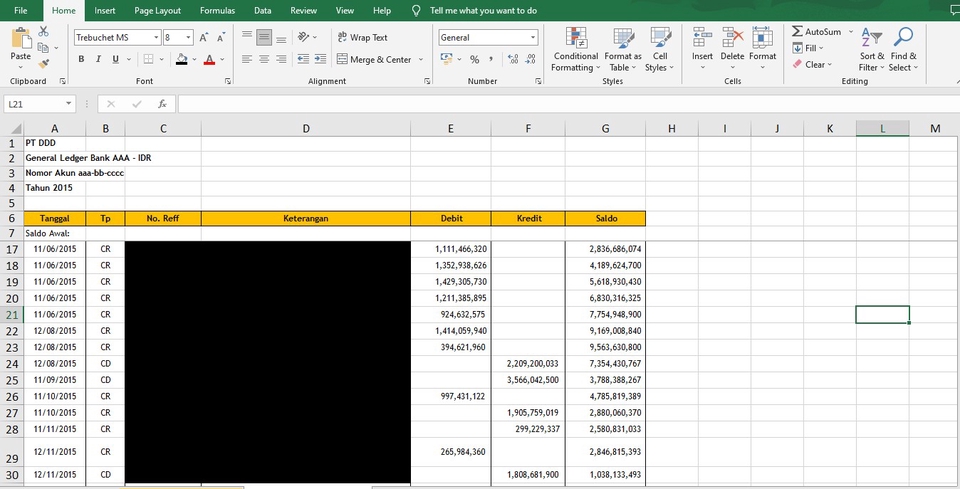
Task: Open the File tab
Action: (21, 10)
